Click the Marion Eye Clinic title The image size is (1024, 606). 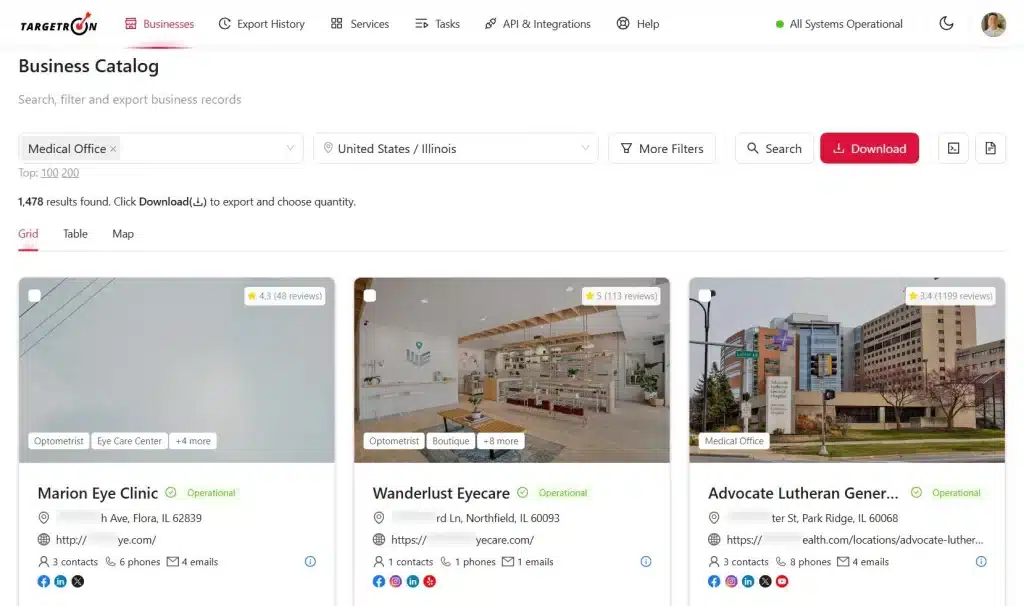[98, 493]
